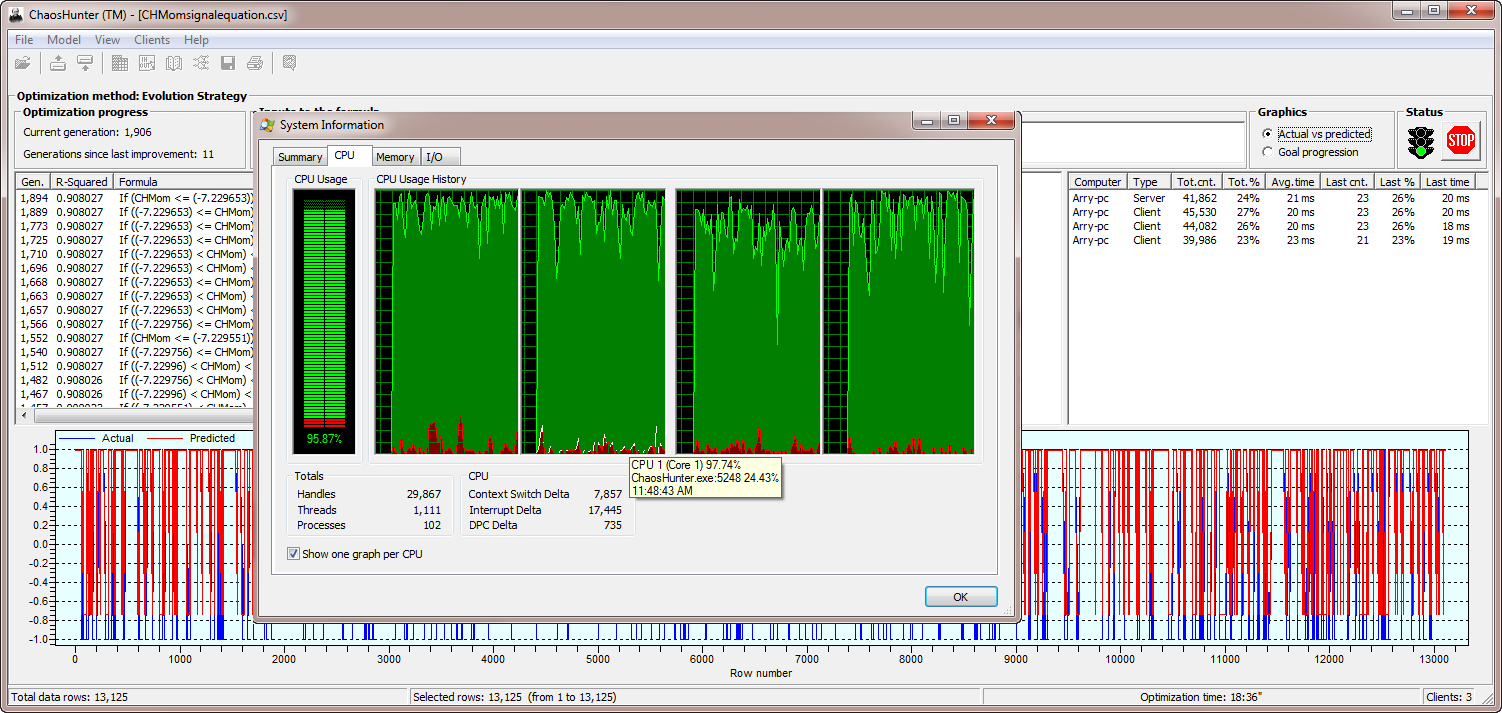Maximize the System Information dialog
Viewport: 1502px width, 713px height.
pyautogui.click(x=953, y=121)
